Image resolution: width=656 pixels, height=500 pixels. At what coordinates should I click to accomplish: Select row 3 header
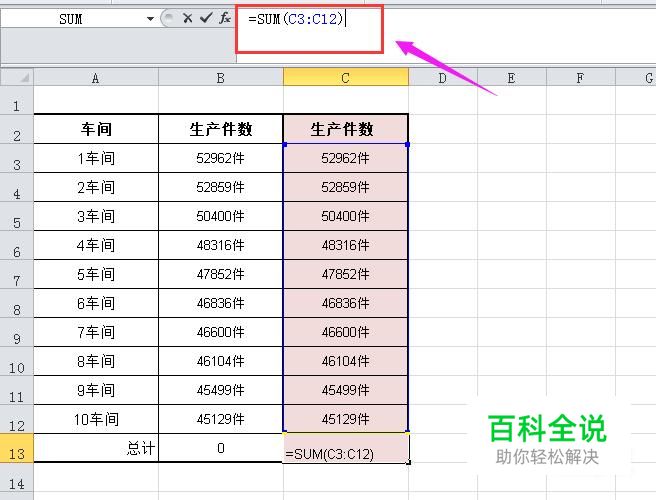tap(17, 159)
